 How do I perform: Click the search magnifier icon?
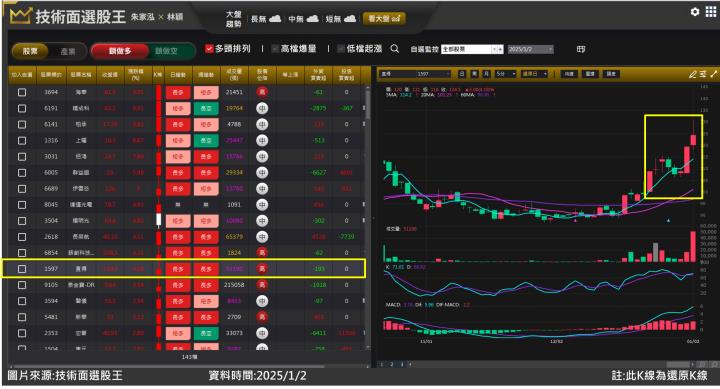[x=394, y=49]
